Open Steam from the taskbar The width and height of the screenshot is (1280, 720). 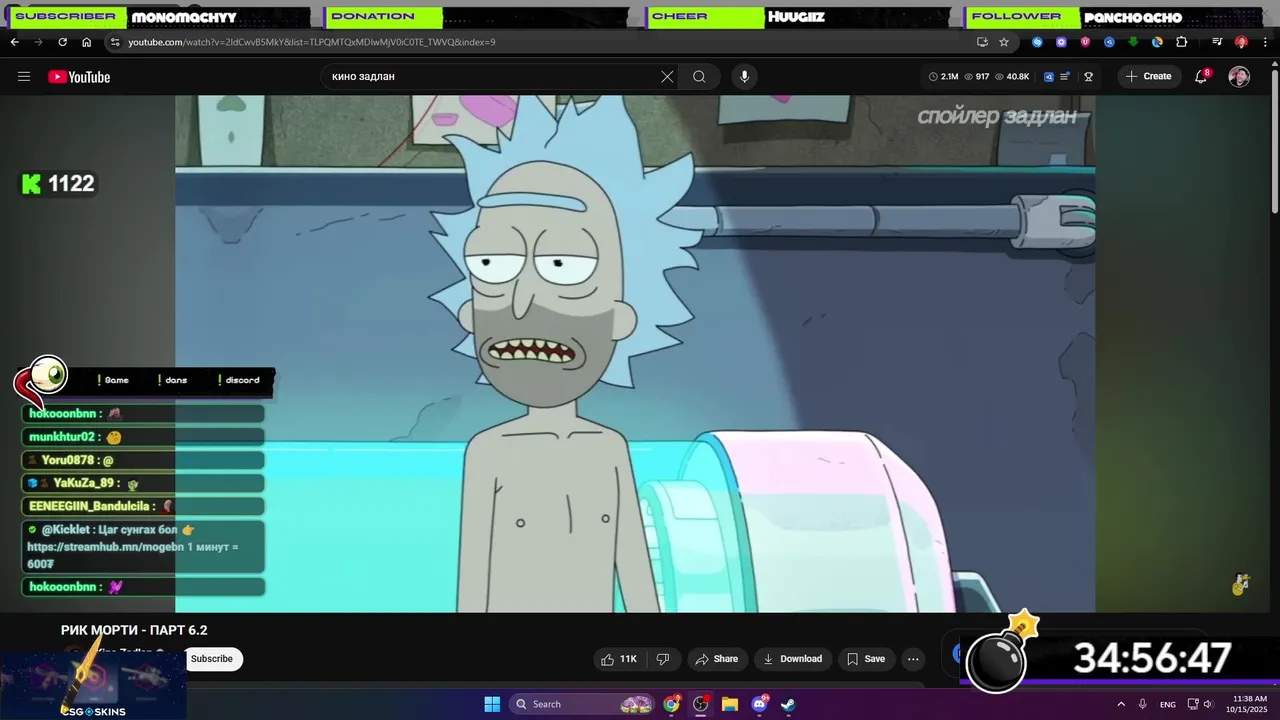point(788,704)
